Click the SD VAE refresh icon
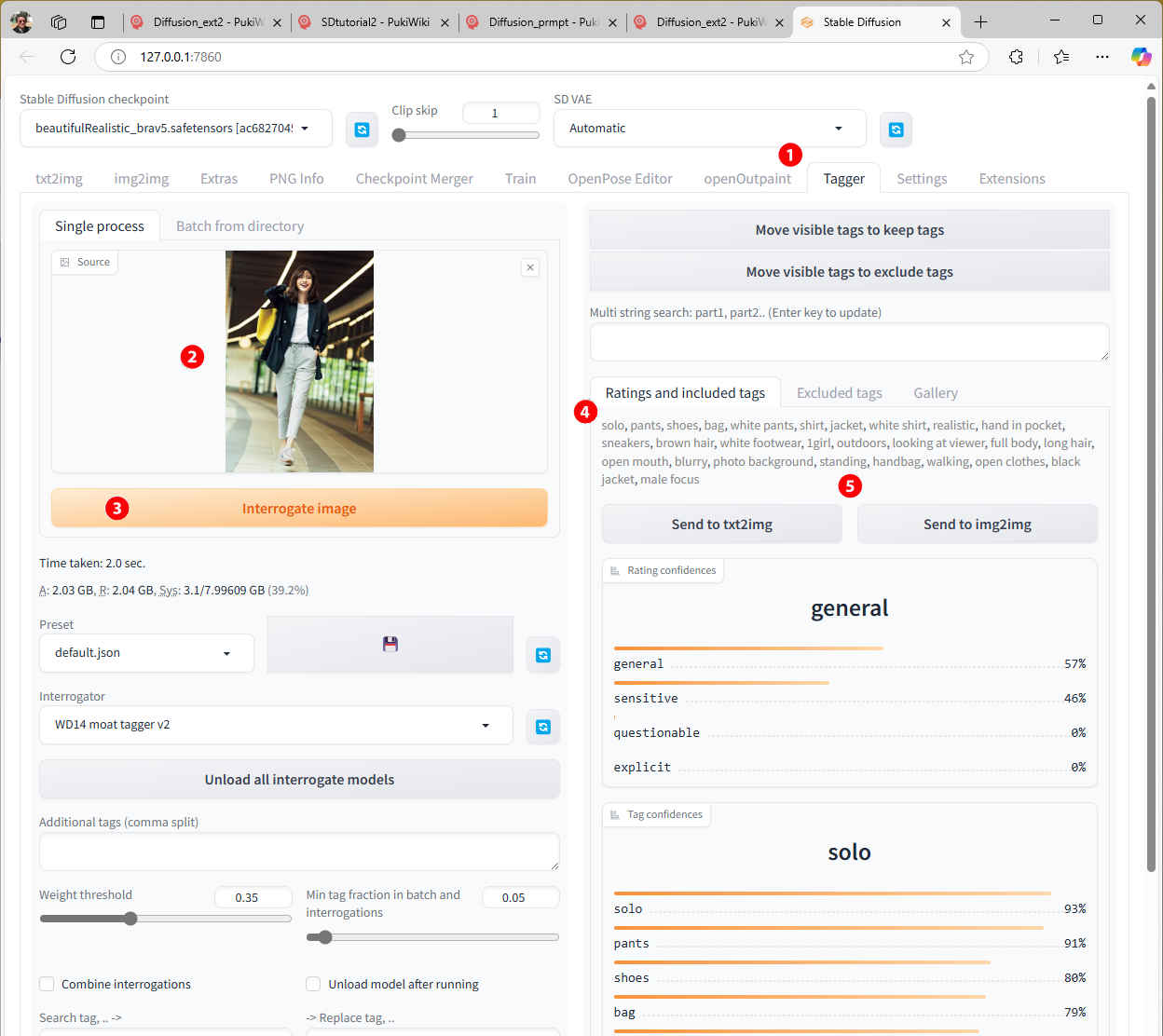1163x1036 pixels. pyautogui.click(x=896, y=129)
